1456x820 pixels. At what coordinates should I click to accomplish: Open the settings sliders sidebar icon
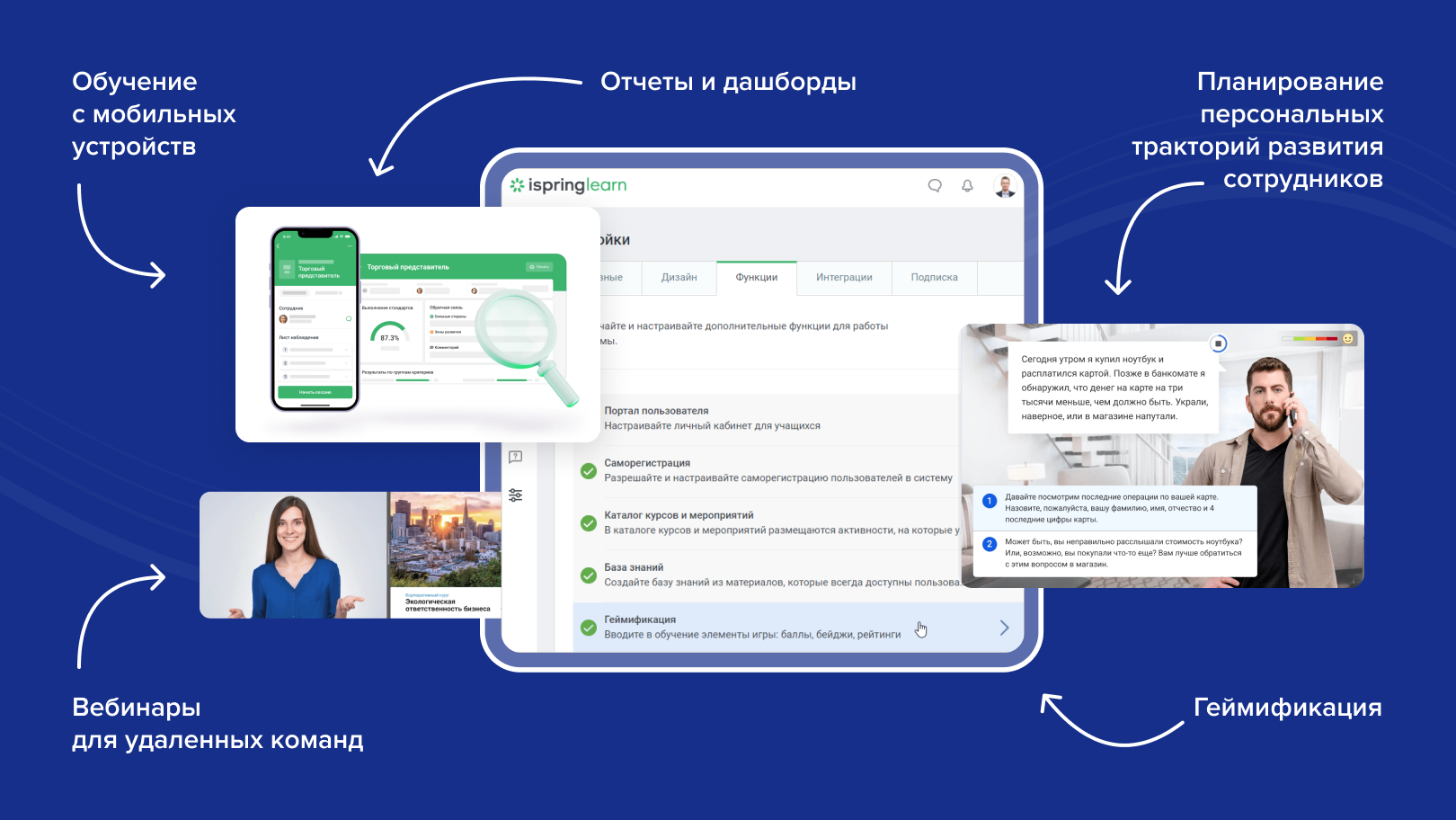515,495
